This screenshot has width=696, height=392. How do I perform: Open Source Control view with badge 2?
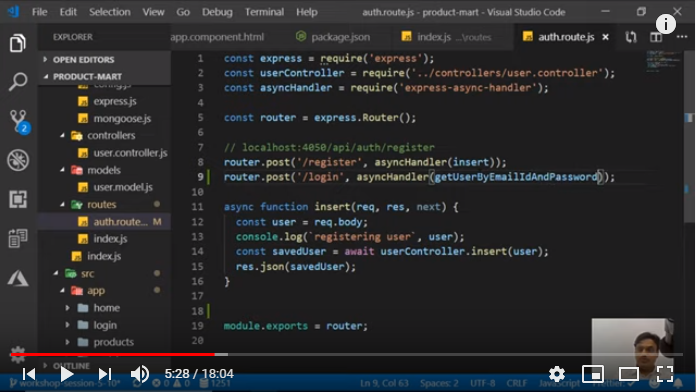pos(19,121)
